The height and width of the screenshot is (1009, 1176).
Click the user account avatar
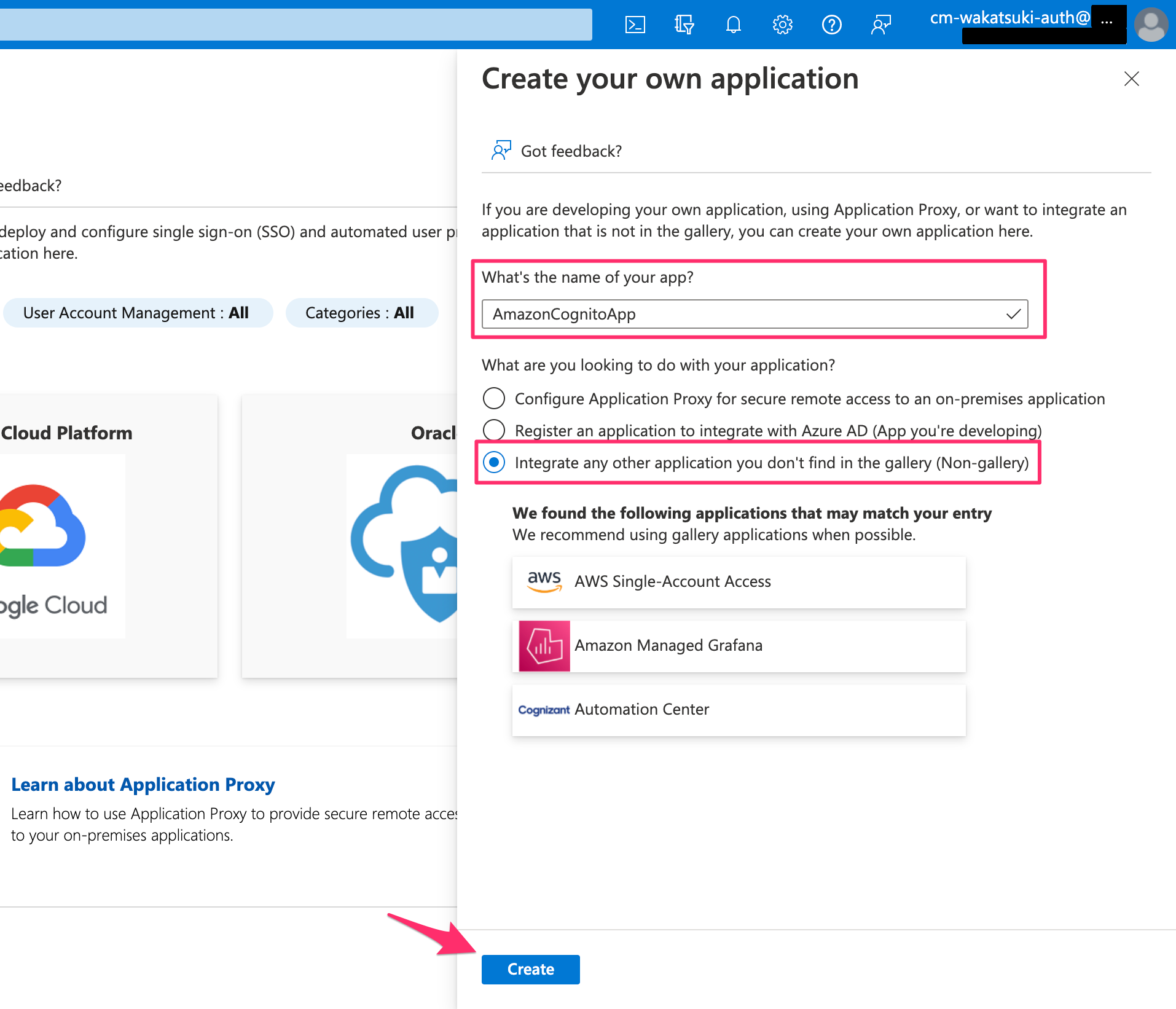(x=1151, y=25)
